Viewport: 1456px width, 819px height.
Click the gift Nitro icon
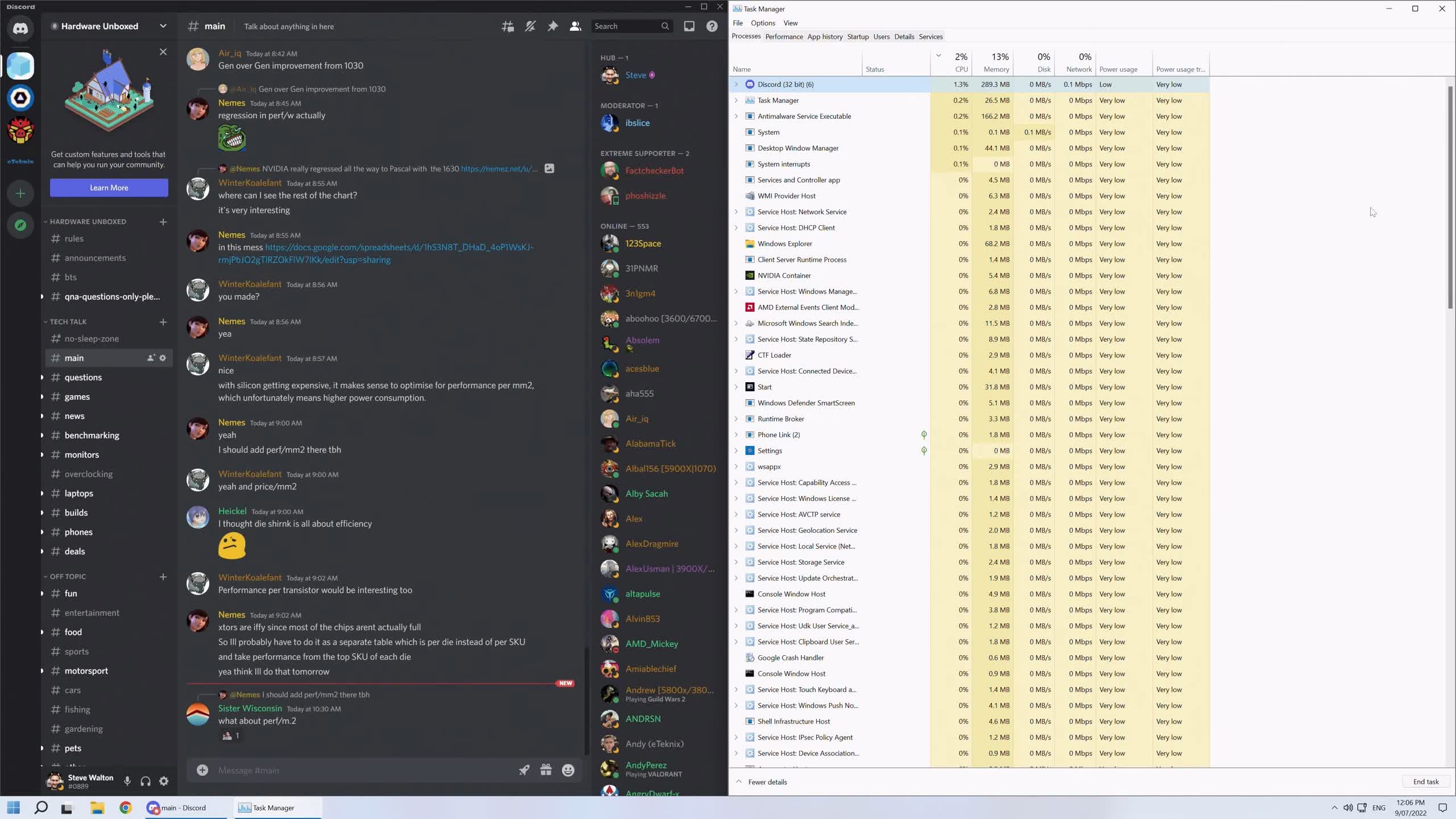(x=545, y=770)
